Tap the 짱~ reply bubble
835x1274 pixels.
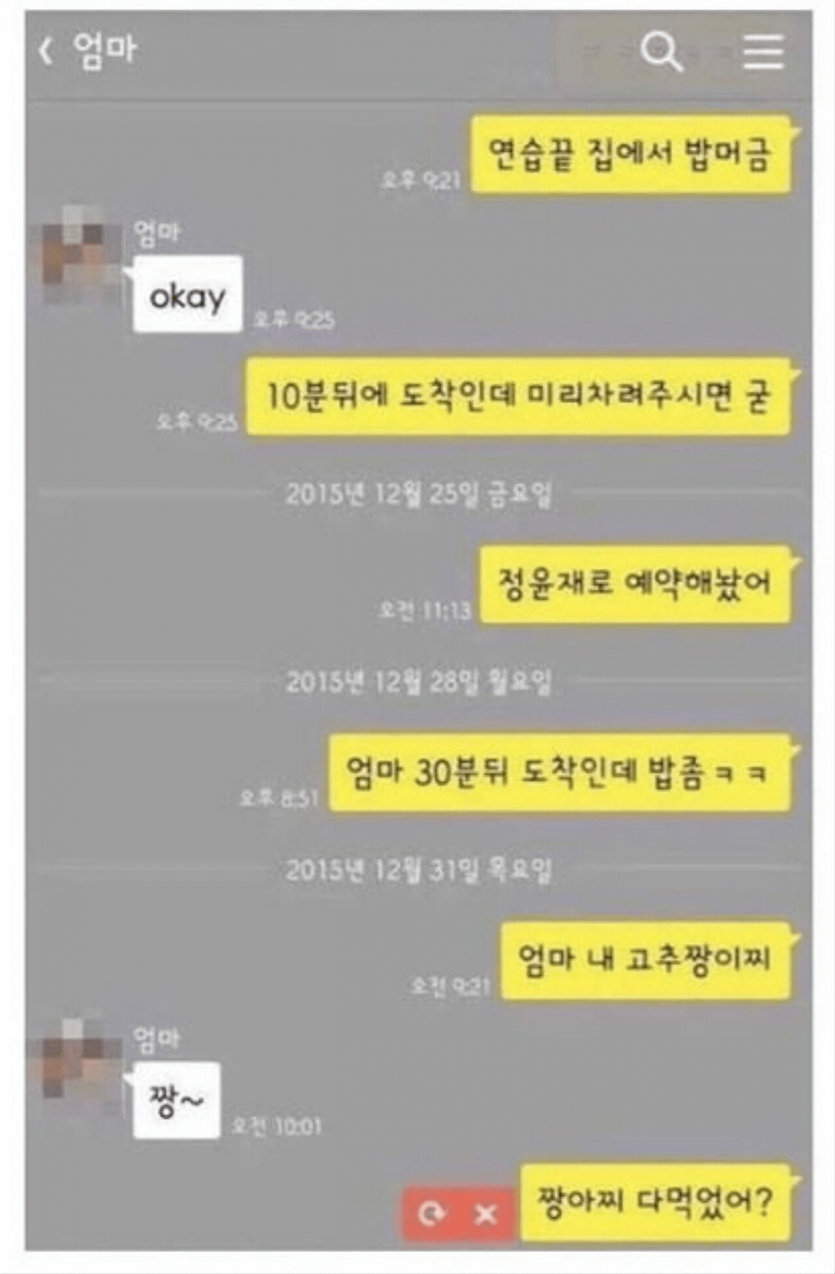point(176,1099)
